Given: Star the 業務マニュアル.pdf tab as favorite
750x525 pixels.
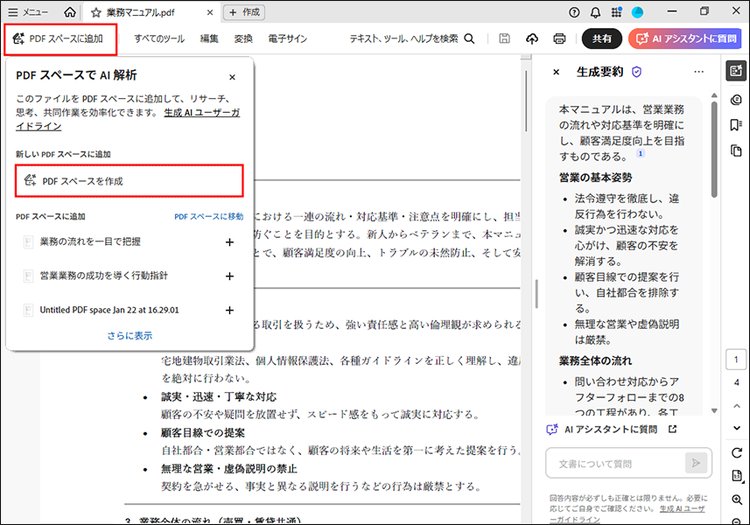Looking at the screenshot, I should coord(96,12).
